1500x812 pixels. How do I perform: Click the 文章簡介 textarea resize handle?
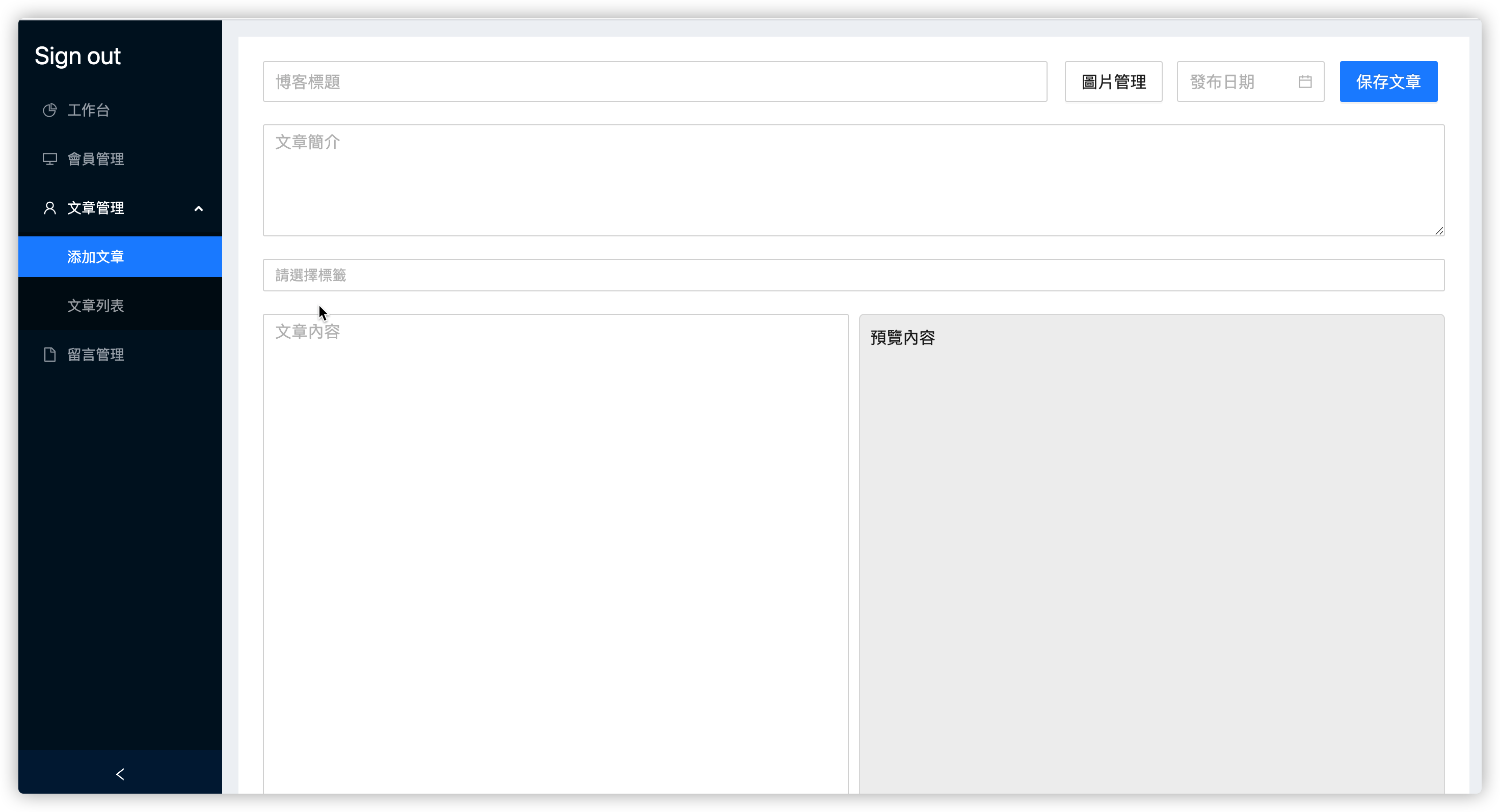(x=1439, y=231)
